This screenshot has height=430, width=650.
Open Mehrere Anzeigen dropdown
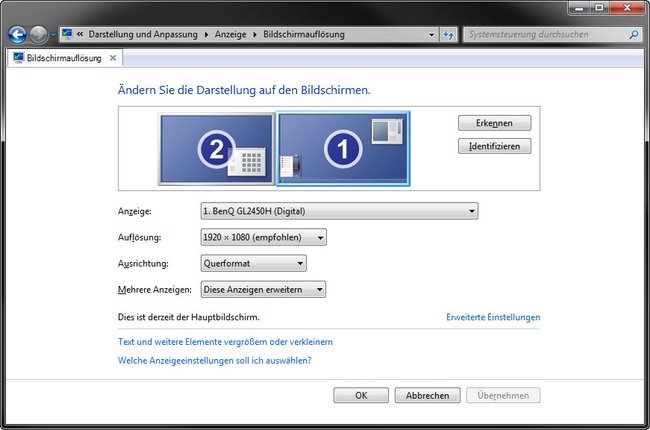(263, 289)
